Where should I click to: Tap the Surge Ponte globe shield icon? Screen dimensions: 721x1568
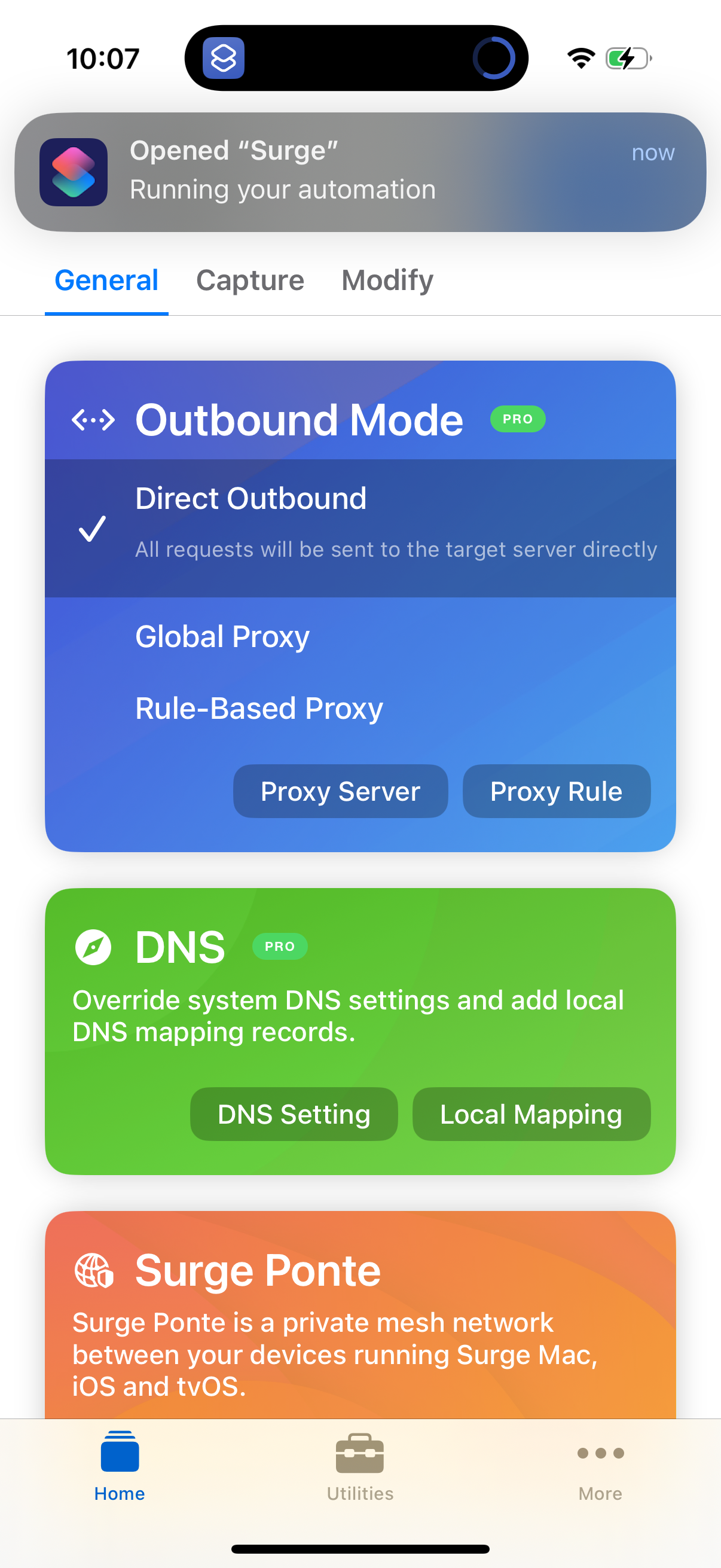coord(94,1271)
